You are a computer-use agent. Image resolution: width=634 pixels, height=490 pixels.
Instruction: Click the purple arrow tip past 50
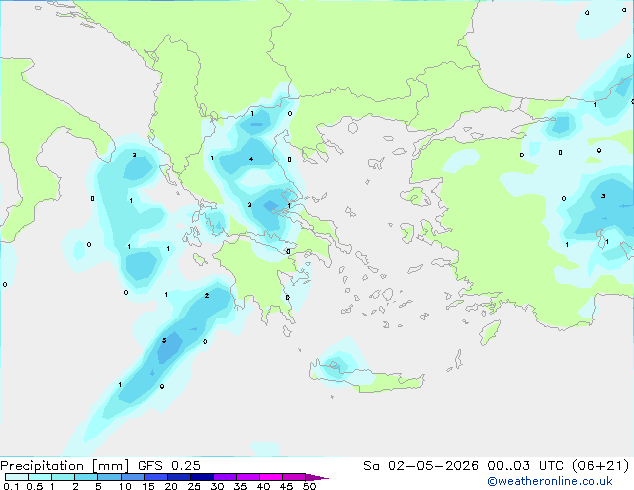click(317, 477)
